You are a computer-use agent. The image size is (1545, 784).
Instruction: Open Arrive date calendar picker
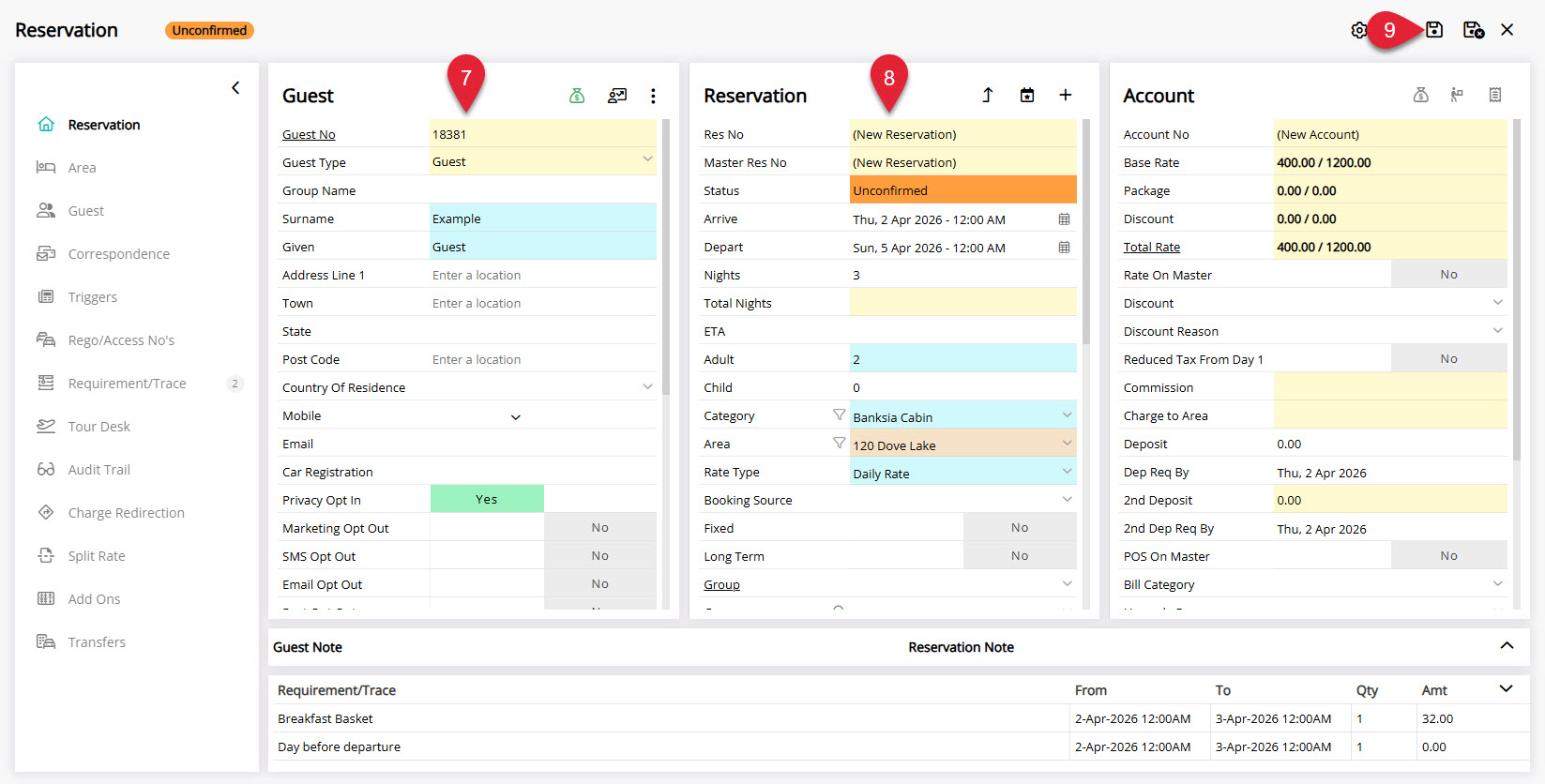point(1064,219)
